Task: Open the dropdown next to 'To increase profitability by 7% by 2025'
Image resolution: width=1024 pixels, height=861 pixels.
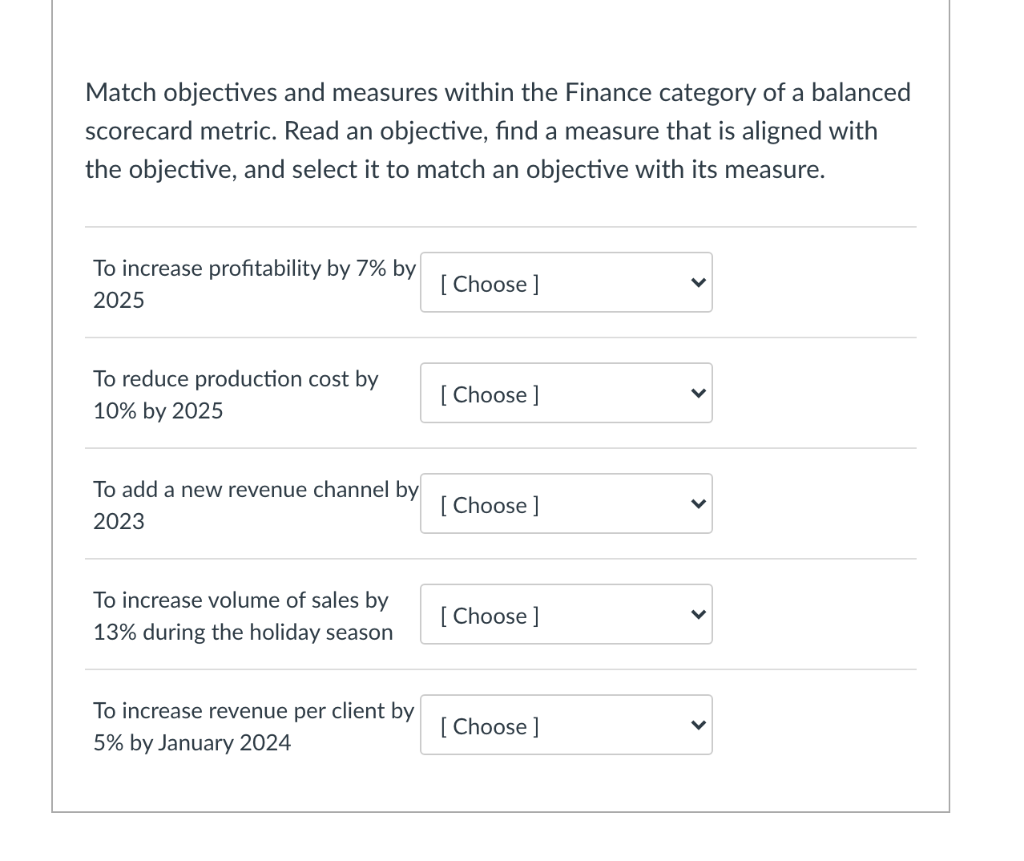Action: [x=566, y=283]
